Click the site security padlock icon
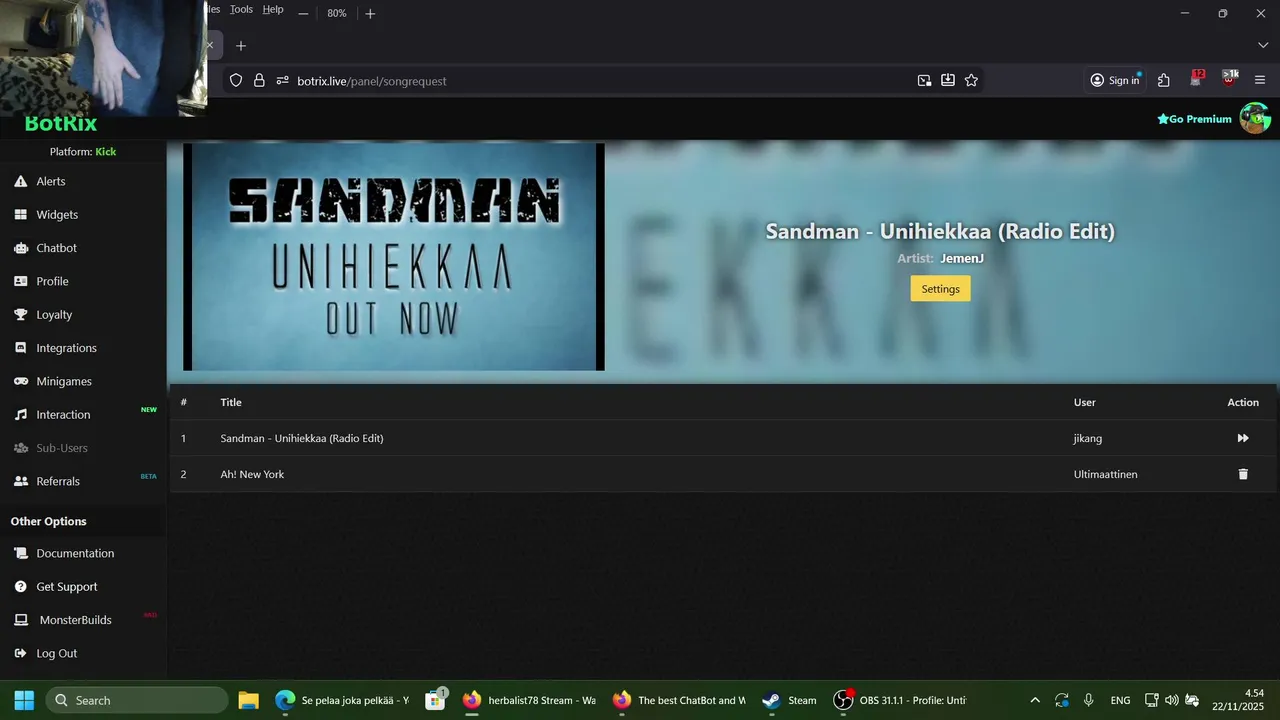Viewport: 1280px width, 720px height. coord(259,81)
